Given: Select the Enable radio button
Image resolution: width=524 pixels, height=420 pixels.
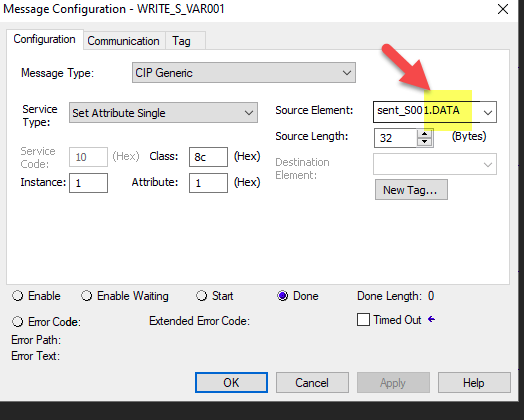Looking at the screenshot, I should pyautogui.click(x=17, y=296).
